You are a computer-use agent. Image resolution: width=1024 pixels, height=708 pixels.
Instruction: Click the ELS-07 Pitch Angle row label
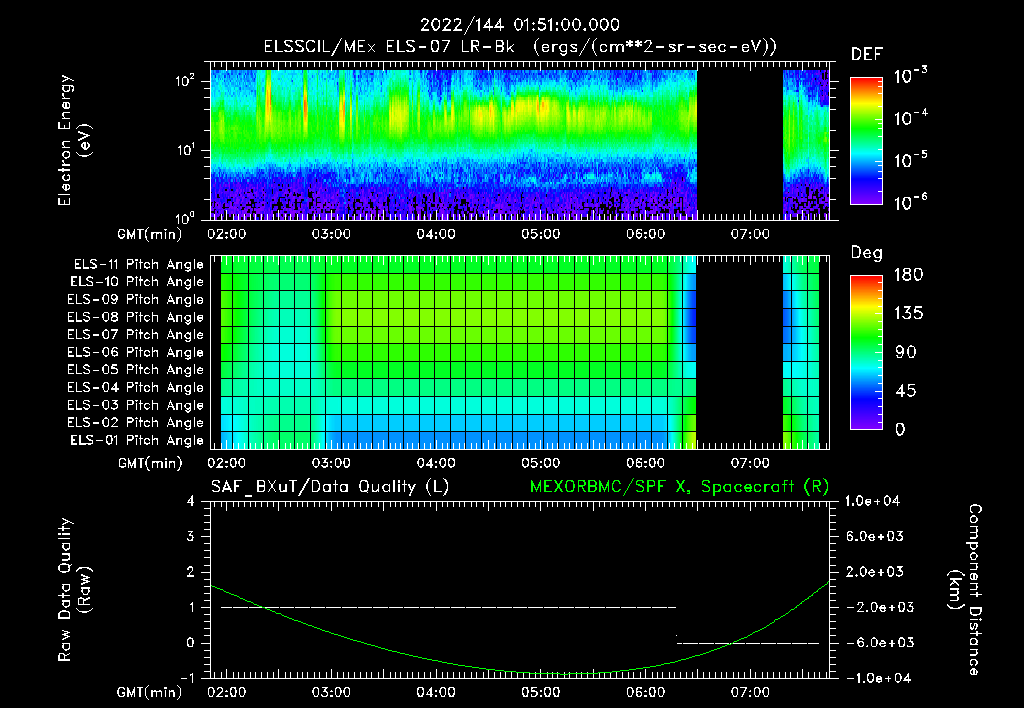coord(136,334)
